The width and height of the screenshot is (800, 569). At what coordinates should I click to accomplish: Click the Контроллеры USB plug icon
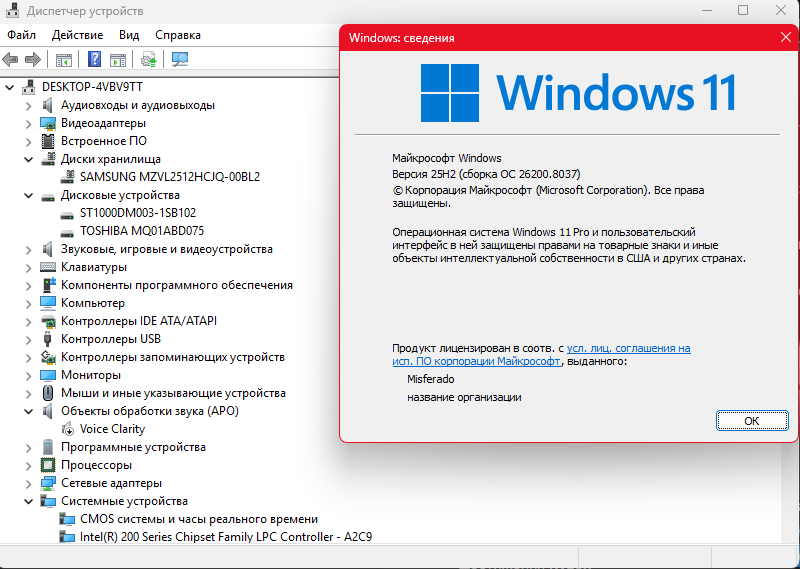[x=48, y=339]
